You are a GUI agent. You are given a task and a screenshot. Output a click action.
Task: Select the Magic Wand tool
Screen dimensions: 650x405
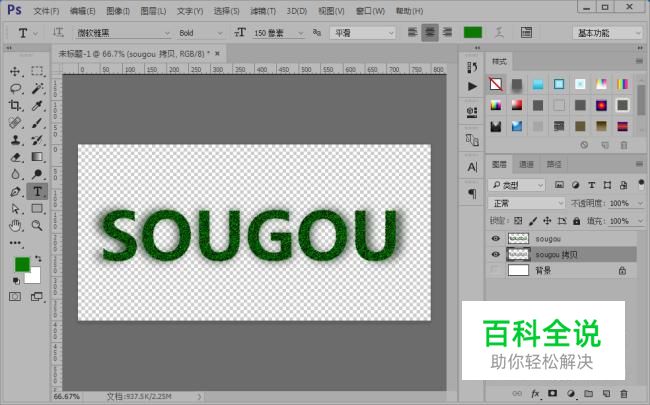[x=37, y=88]
